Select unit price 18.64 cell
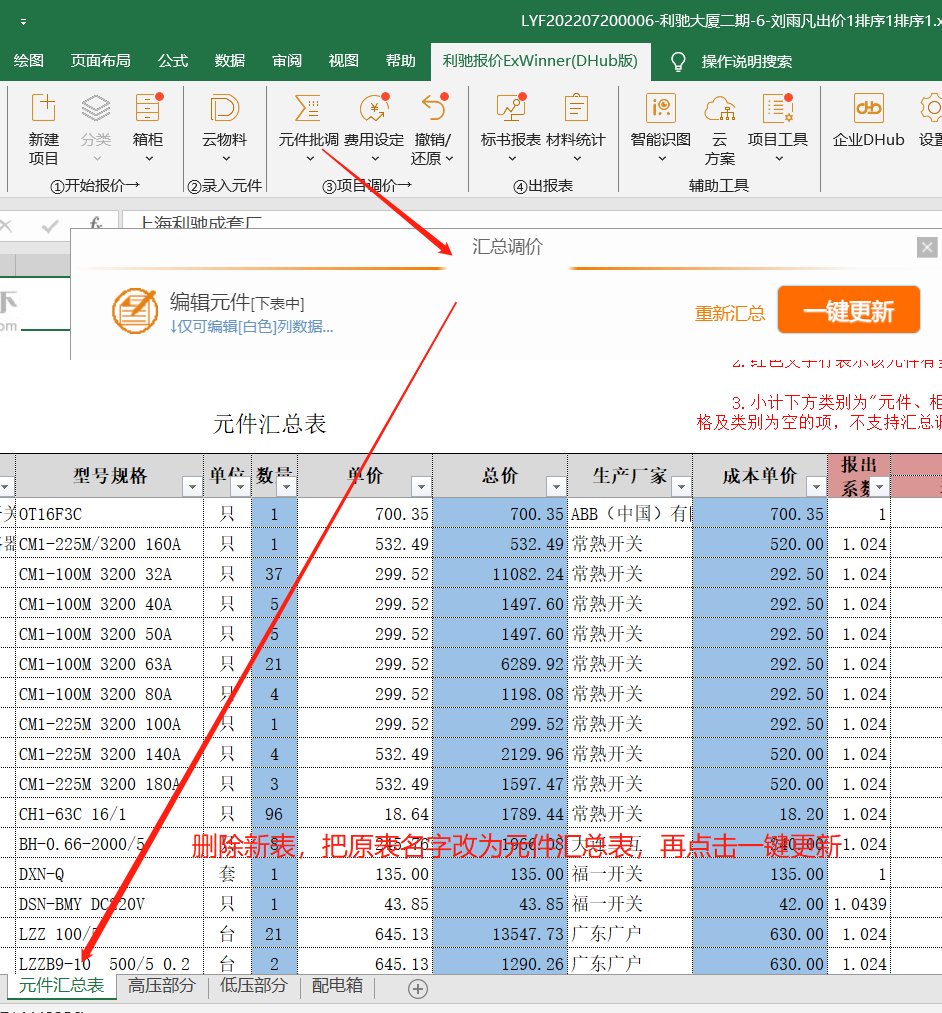Image resolution: width=942 pixels, height=1013 pixels. pos(365,814)
